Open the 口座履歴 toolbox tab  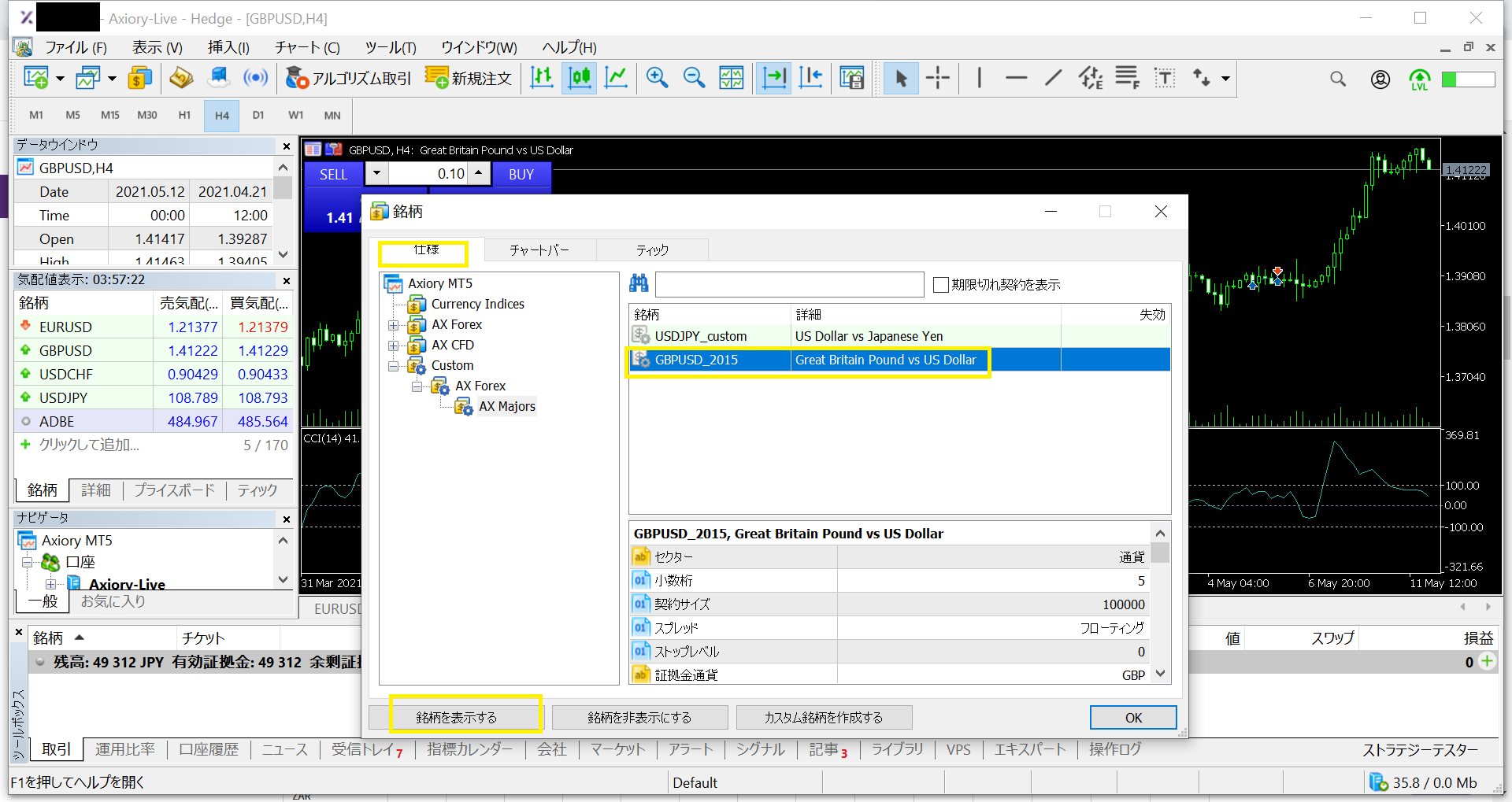[209, 749]
